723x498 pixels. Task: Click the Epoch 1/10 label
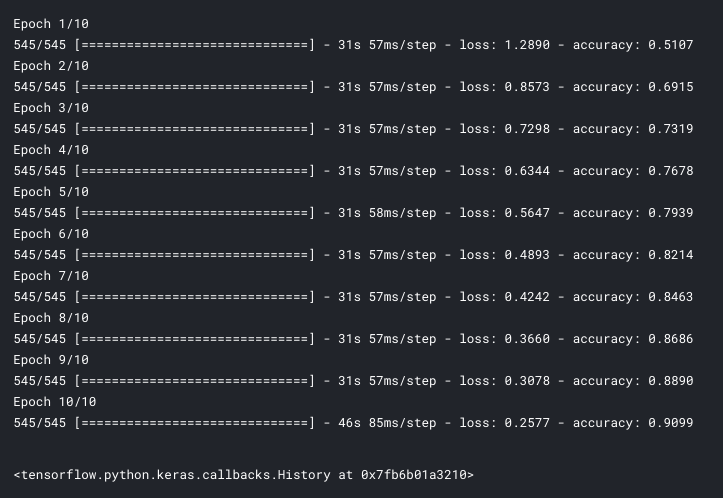click(51, 24)
